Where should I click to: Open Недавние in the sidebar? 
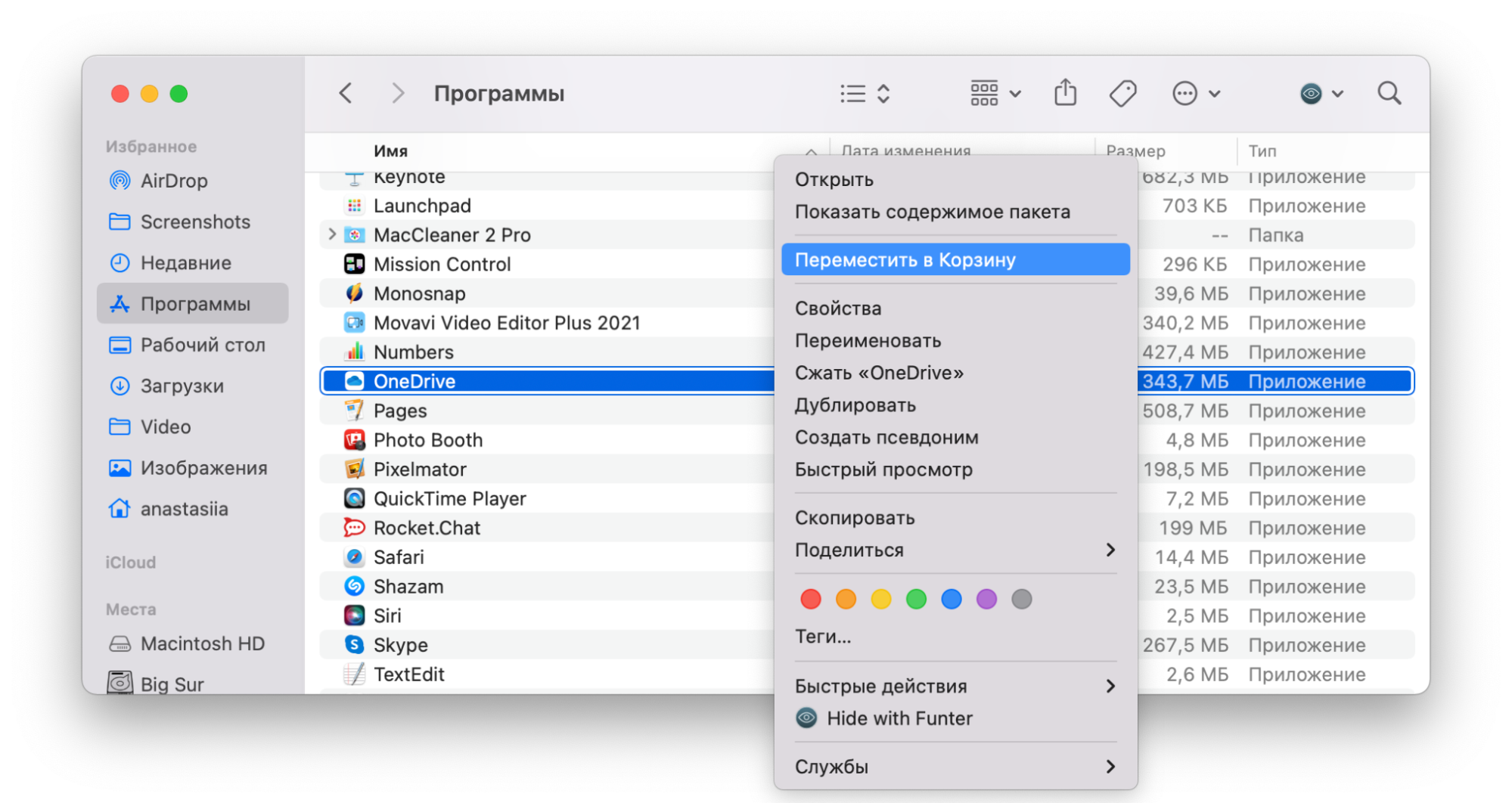click(193, 262)
